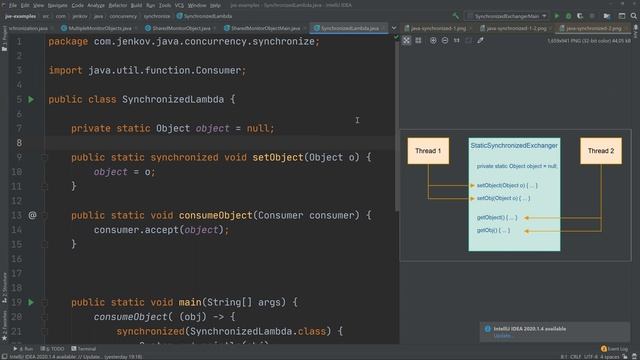Open the View menu
640x360 pixels.
coord(38,5)
